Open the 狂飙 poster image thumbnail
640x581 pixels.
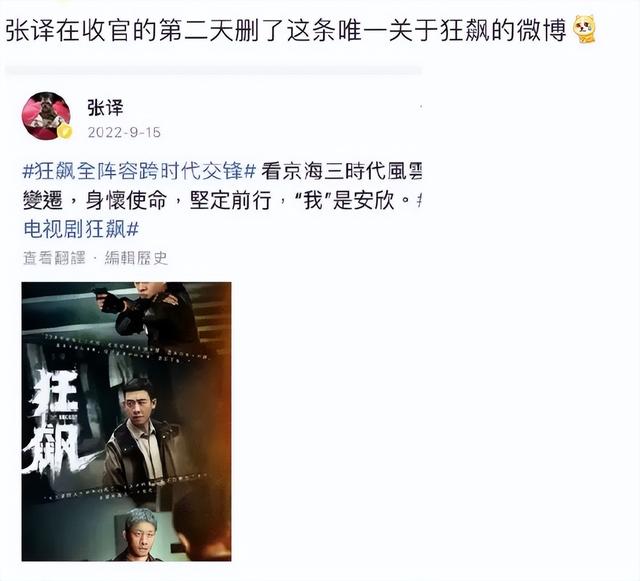[127, 421]
